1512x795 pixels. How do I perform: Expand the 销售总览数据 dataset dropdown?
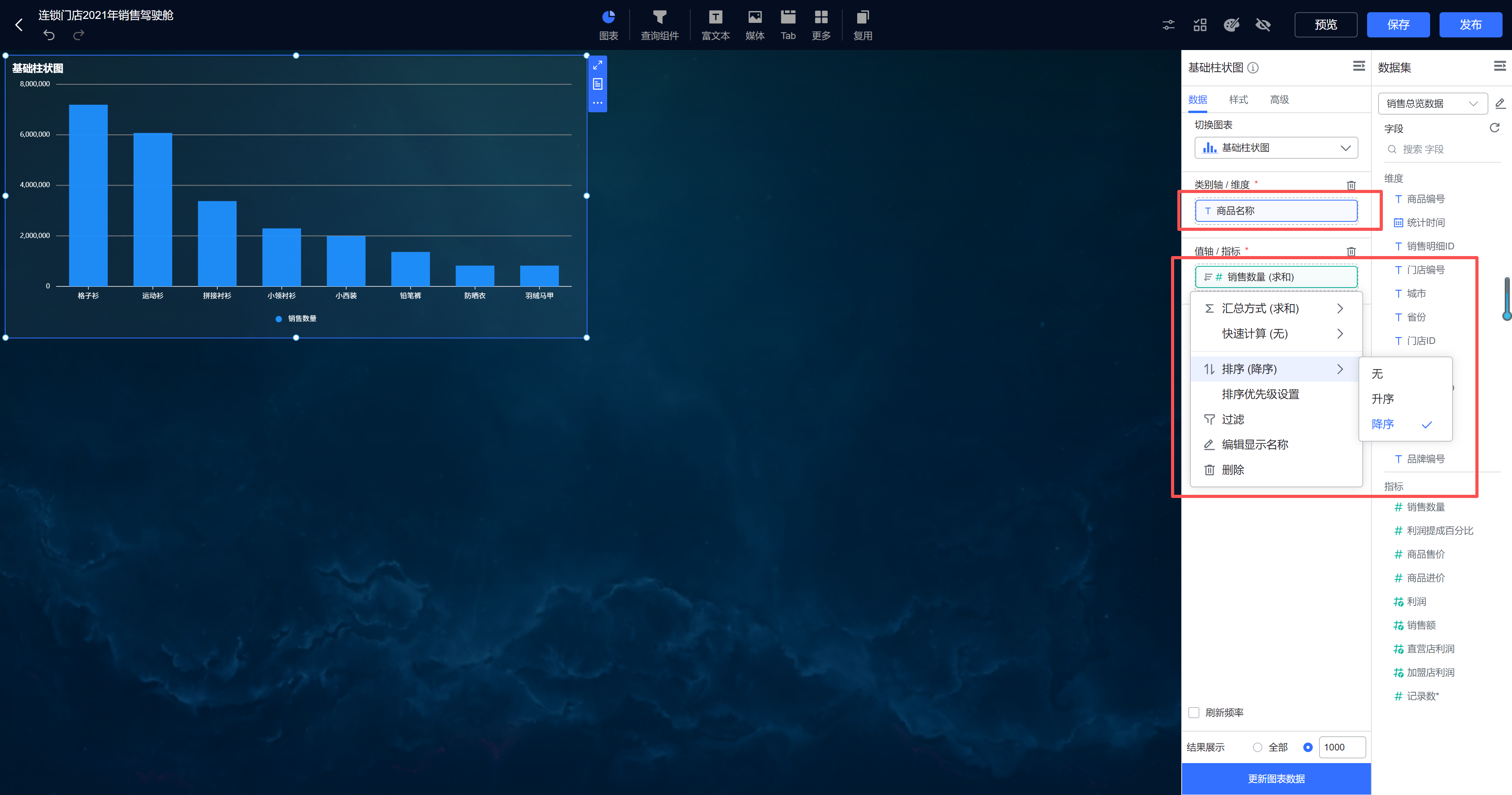click(x=1432, y=104)
